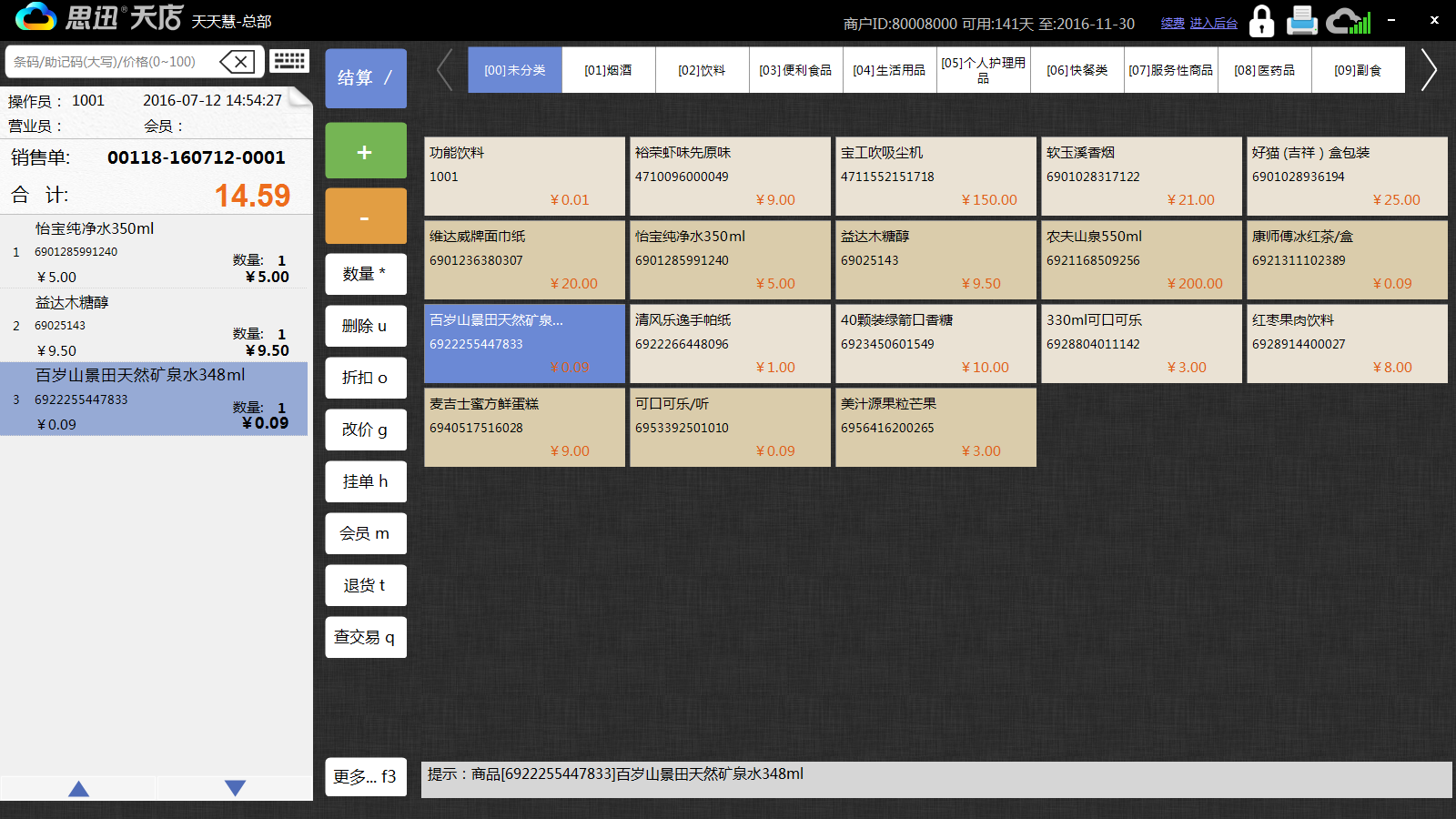The width and height of the screenshot is (1456, 819).
Task: Open the [05]个人护理用品 category tab
Action: click(983, 70)
